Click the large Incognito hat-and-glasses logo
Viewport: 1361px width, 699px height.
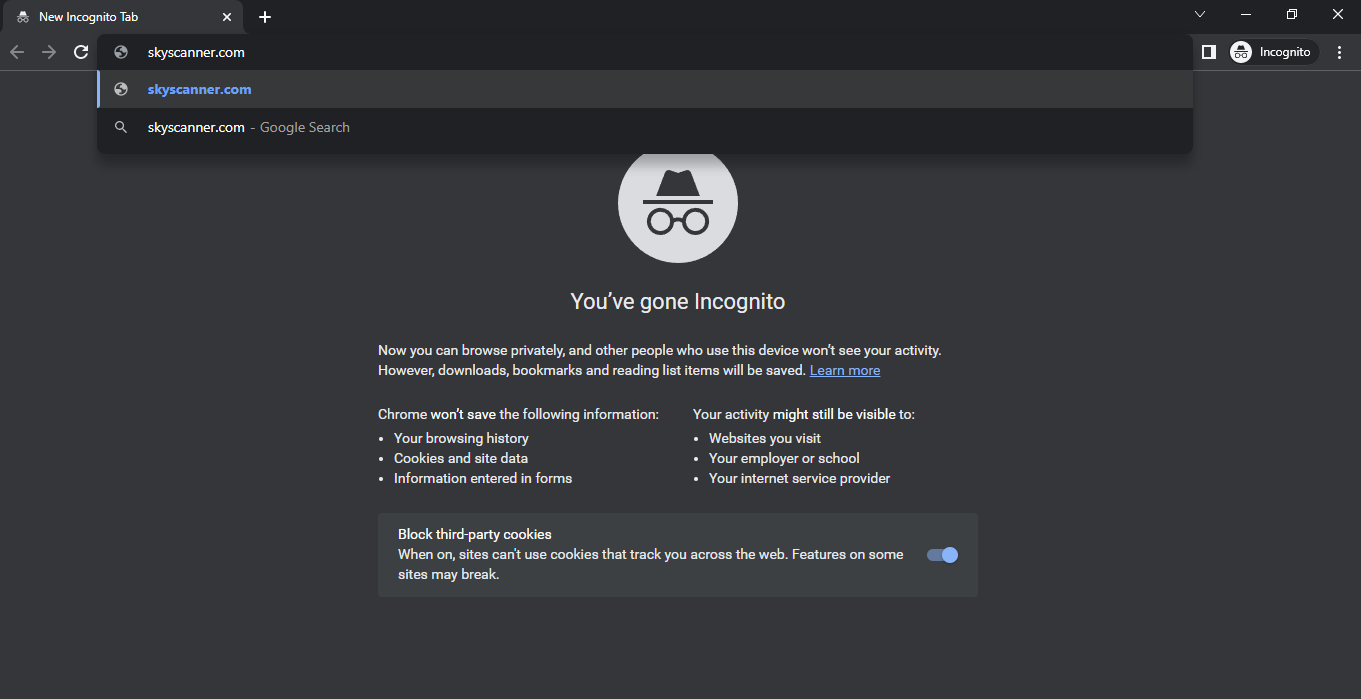(678, 203)
